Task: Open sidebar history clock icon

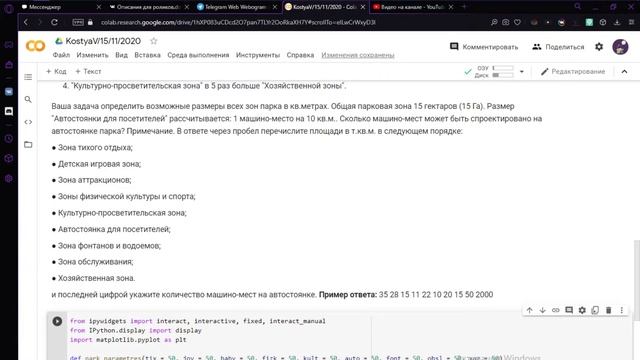Action: click(9, 139)
